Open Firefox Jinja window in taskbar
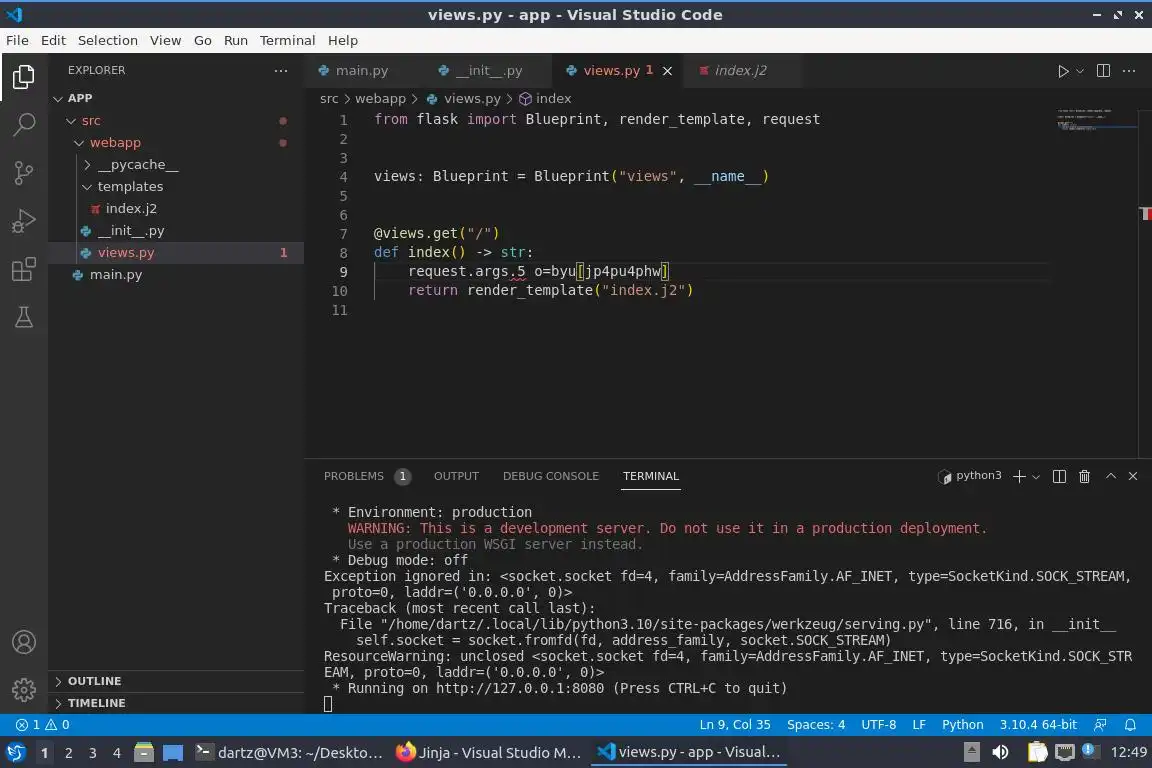 tap(489, 752)
